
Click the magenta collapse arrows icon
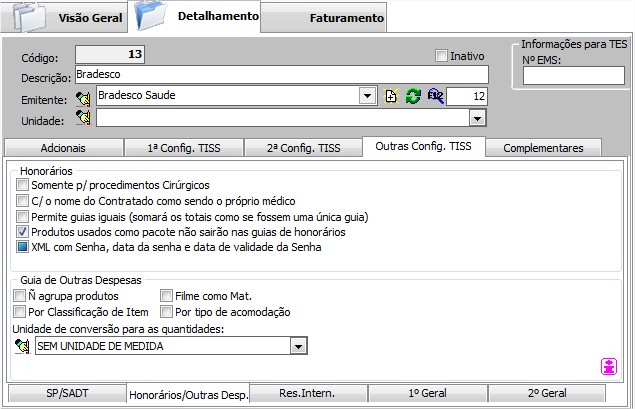click(608, 366)
